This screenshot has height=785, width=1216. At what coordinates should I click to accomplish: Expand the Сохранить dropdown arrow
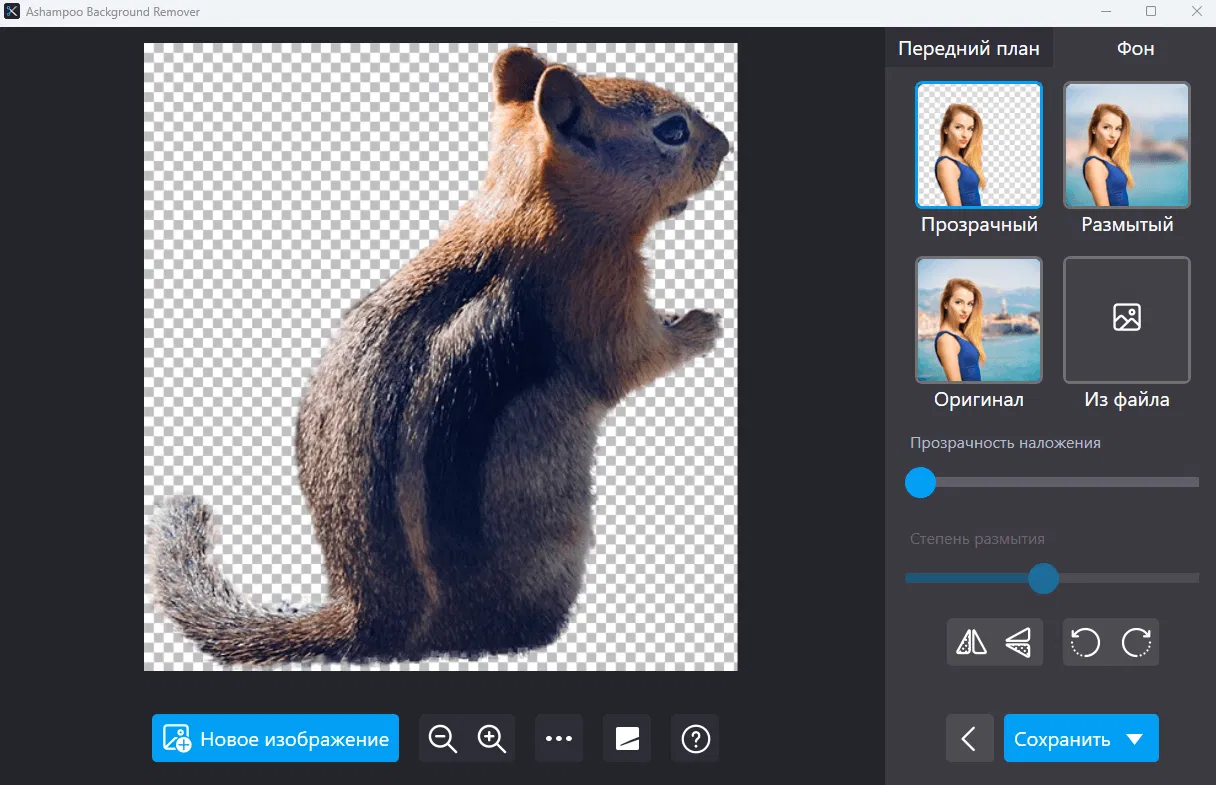1134,739
